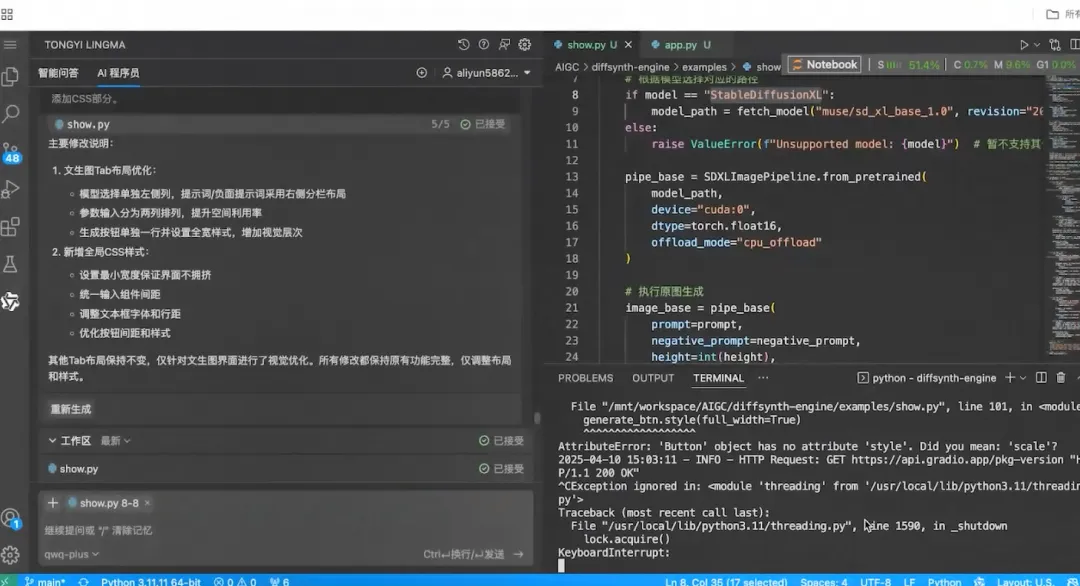
Task: Select Python 3.11.11 64-bit interpreter
Action: click(151, 581)
